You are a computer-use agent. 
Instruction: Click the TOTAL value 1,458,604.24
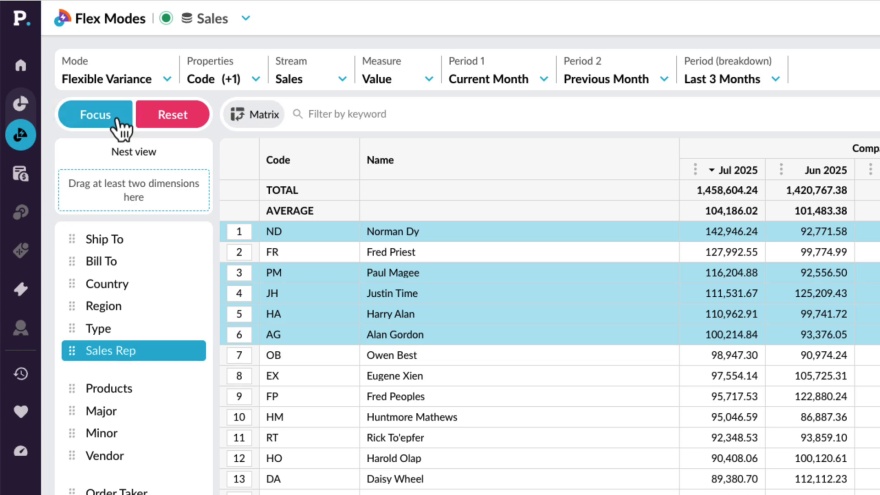tap(727, 190)
